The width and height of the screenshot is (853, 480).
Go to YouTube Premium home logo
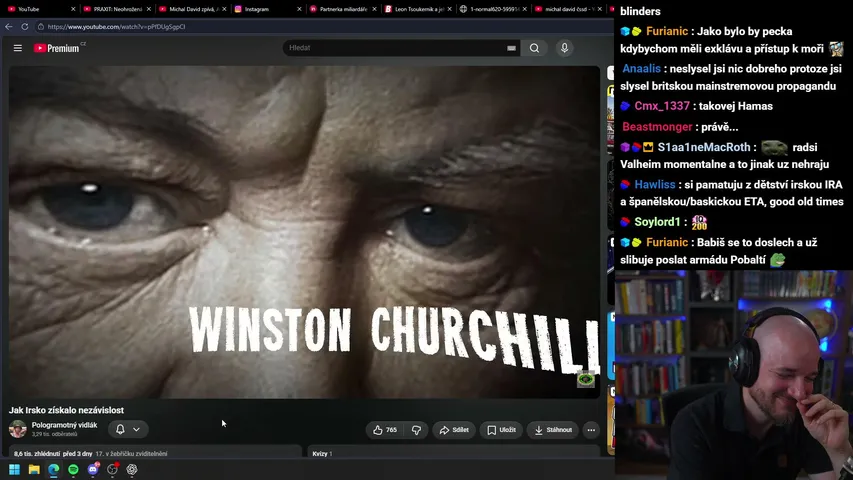tap(59, 48)
